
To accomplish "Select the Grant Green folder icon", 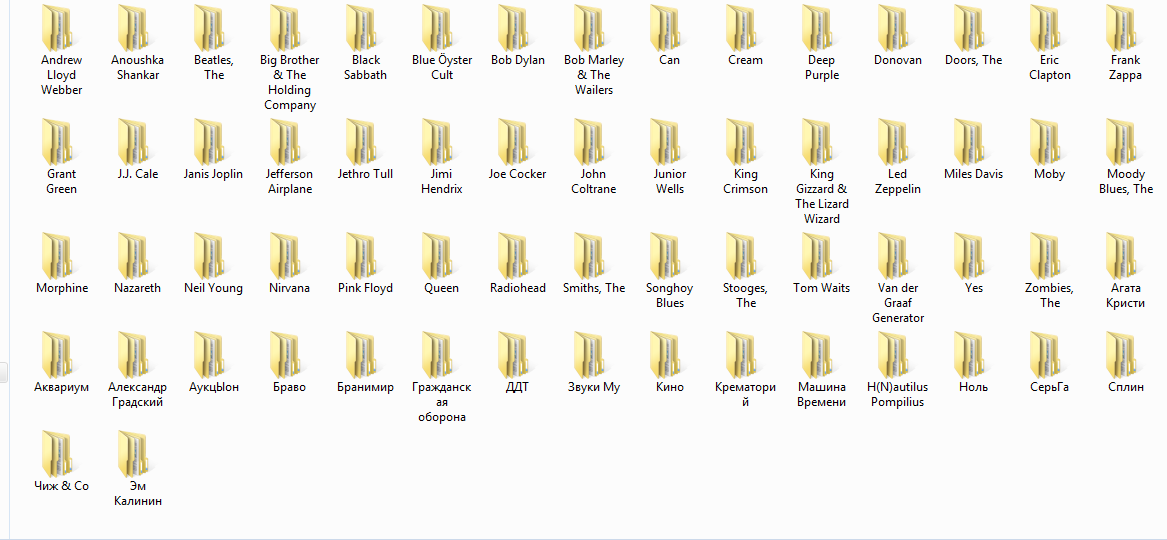I will pos(57,141).
